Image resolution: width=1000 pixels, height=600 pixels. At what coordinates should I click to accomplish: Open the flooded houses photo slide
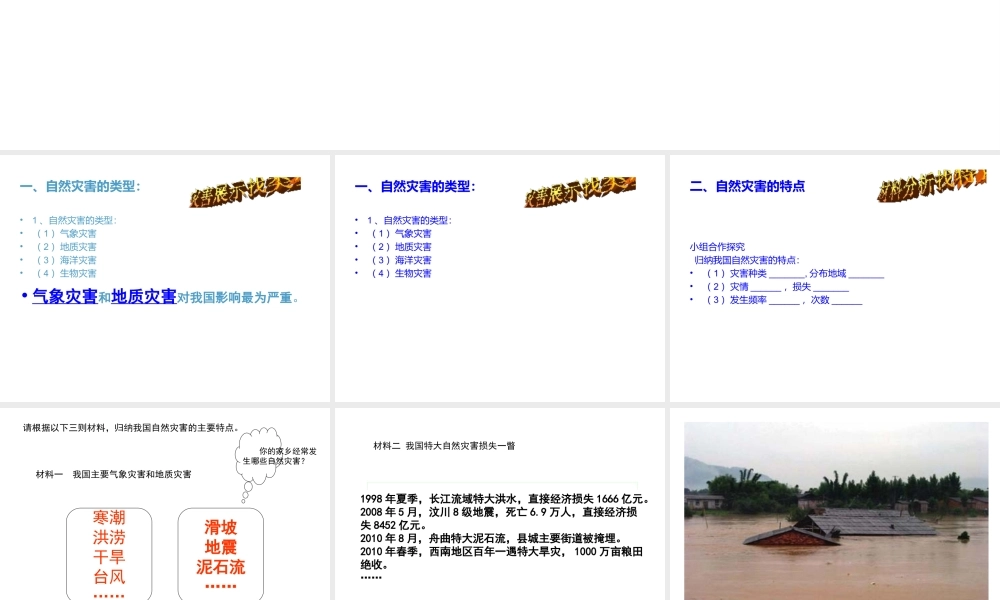click(x=836, y=511)
